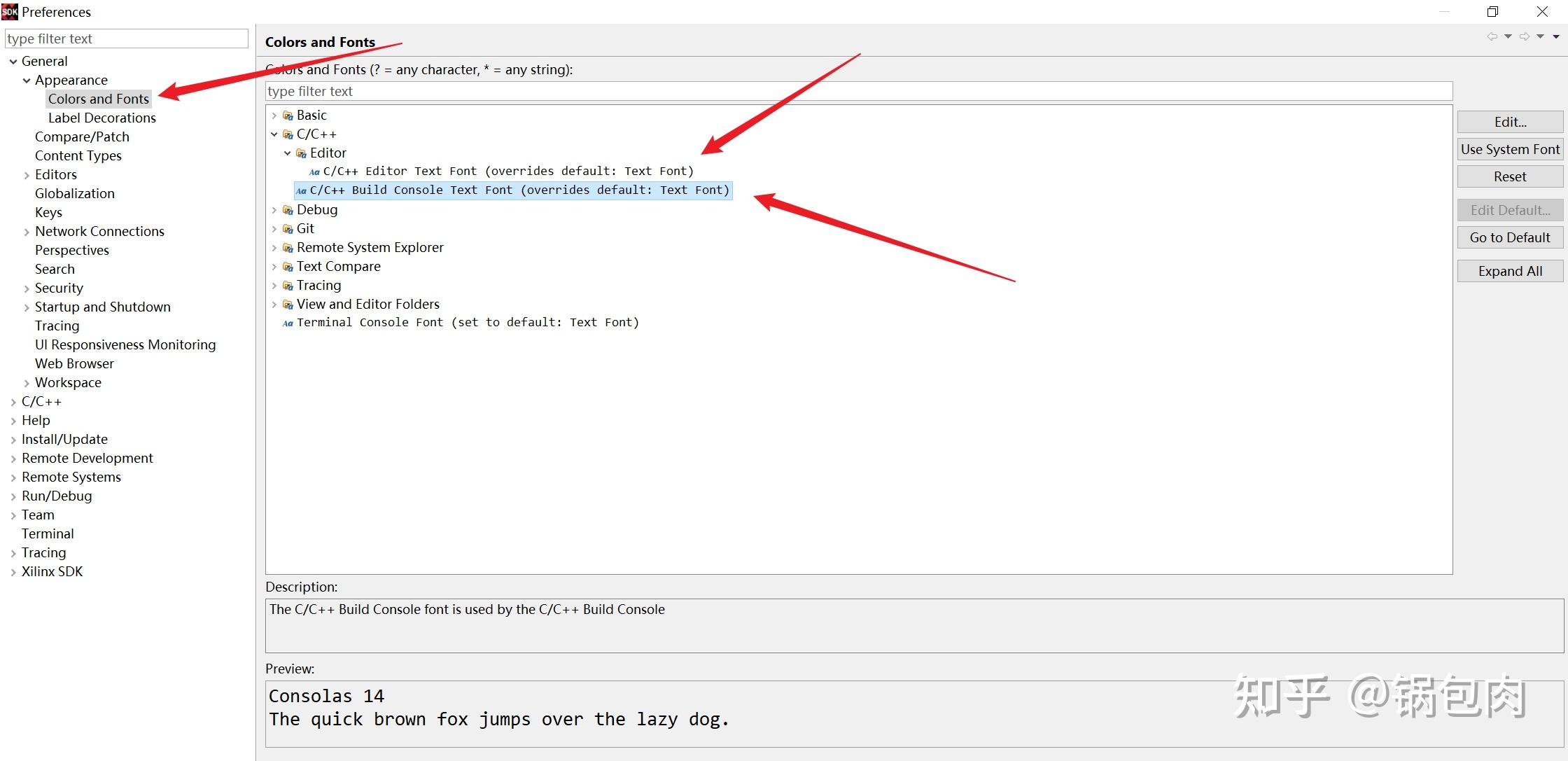Screen dimensions: 1568x761
Task: Open the view menu triangle in top-right
Action: pyautogui.click(x=1556, y=36)
